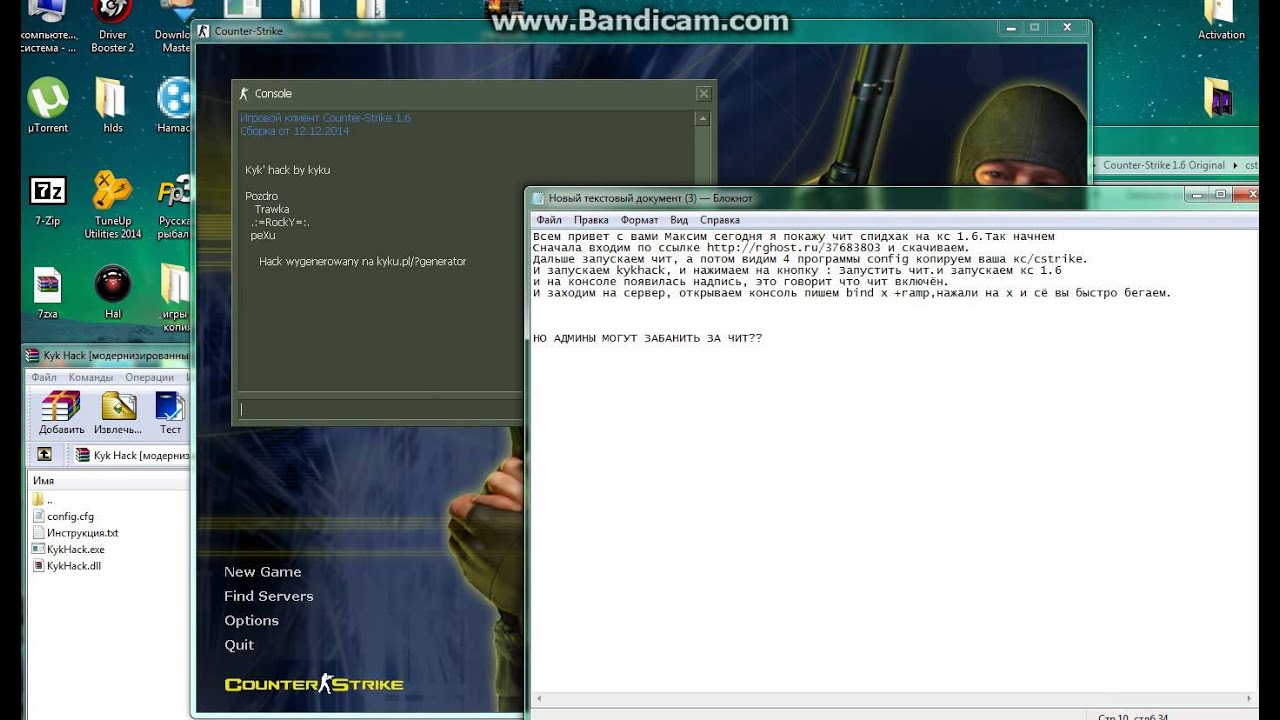1280x720 pixels.
Task: Select TuneUp Utilities 2014 desktop icon
Action: (112, 205)
